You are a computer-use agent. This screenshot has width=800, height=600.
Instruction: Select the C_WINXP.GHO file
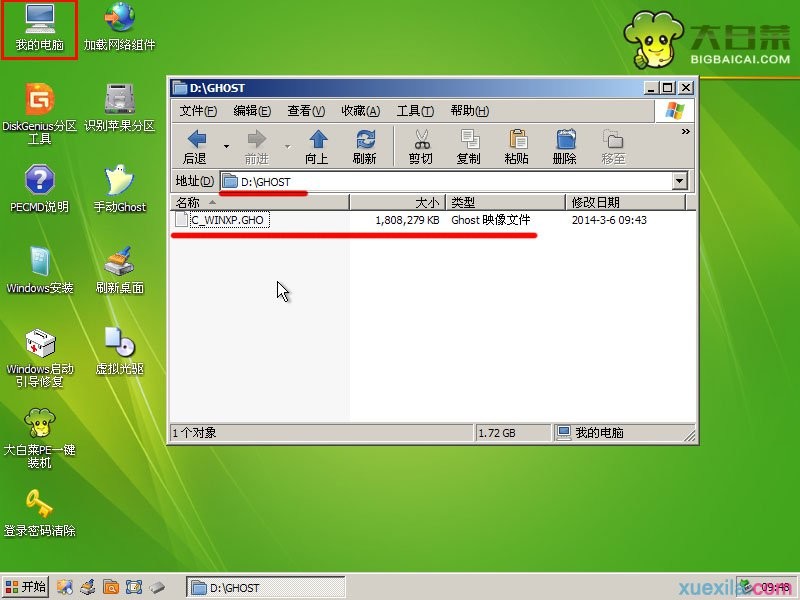coord(228,220)
